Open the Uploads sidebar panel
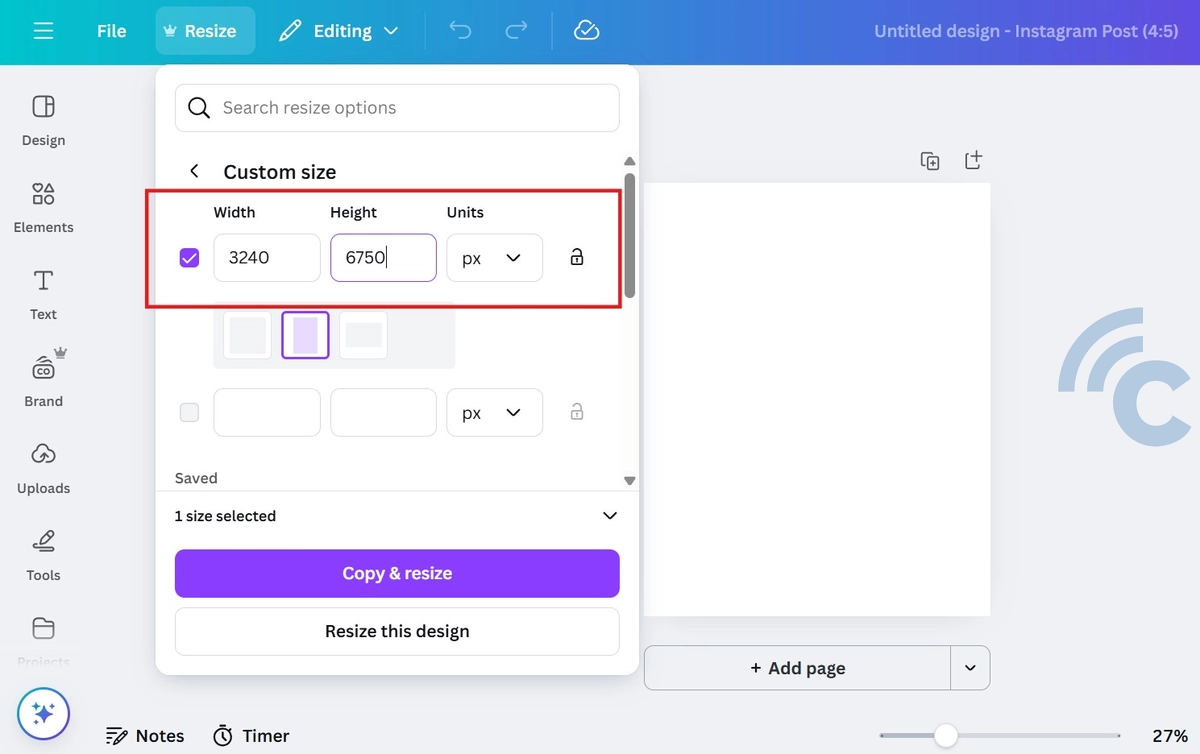 point(43,468)
